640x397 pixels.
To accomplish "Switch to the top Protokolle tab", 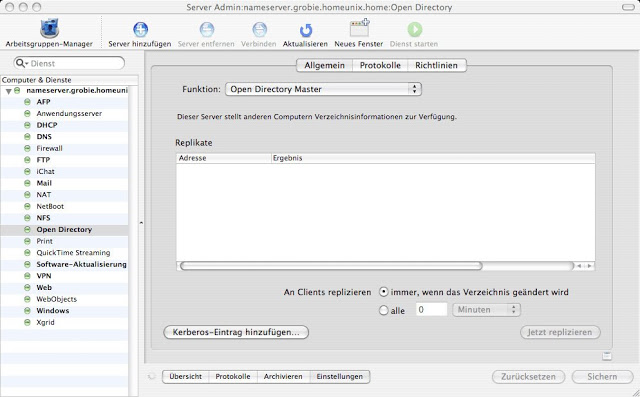I will 380,65.
